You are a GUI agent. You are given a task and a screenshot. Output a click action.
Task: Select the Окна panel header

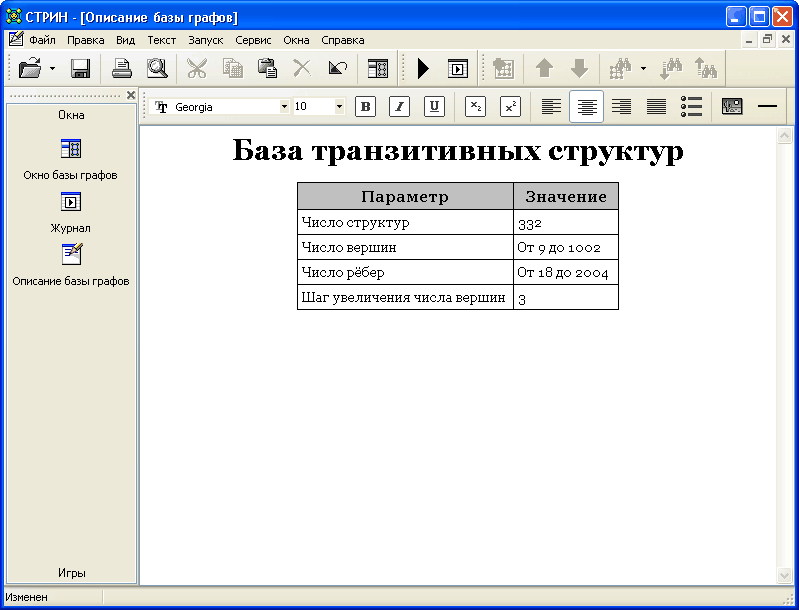coord(71,115)
